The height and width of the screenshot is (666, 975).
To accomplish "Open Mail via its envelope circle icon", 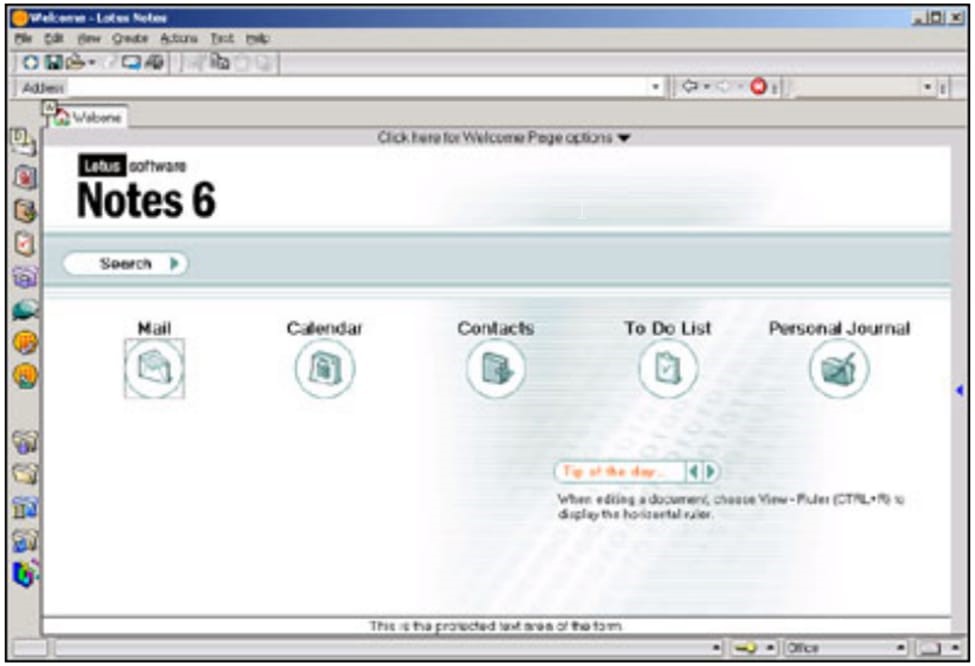I will click(154, 369).
